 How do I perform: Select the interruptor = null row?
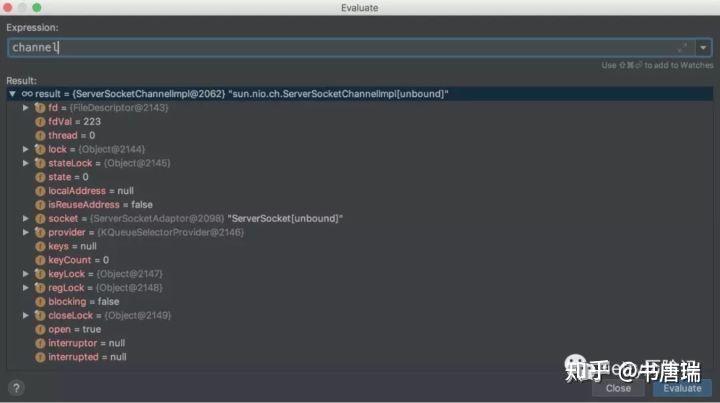(x=360, y=343)
